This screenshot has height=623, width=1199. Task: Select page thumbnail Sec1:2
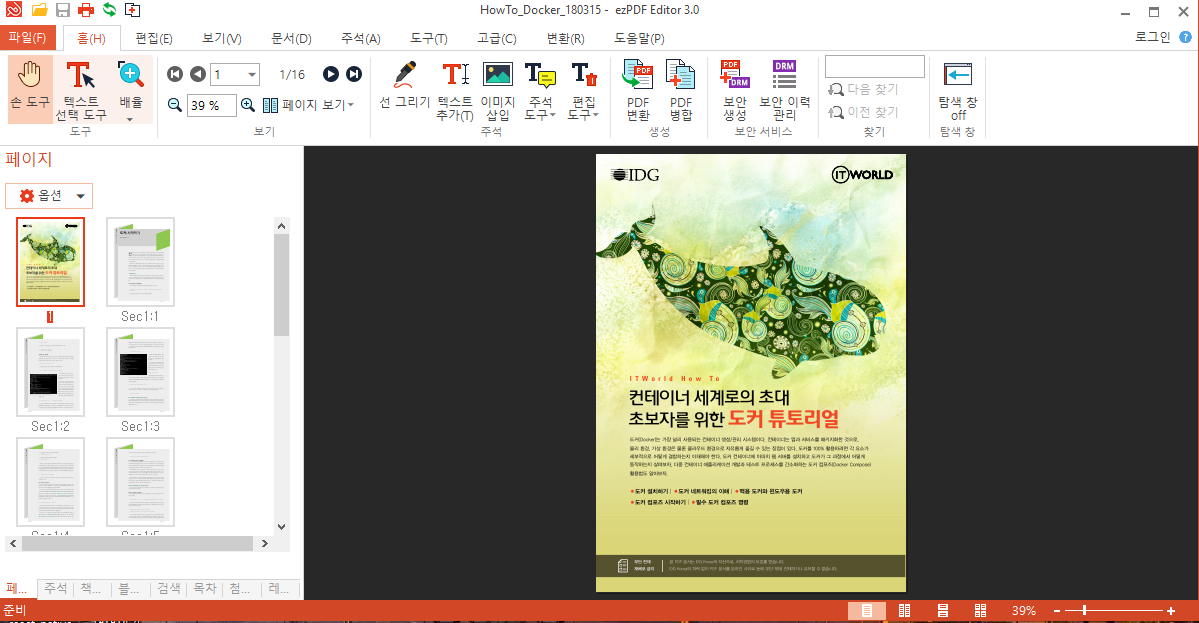(50, 372)
